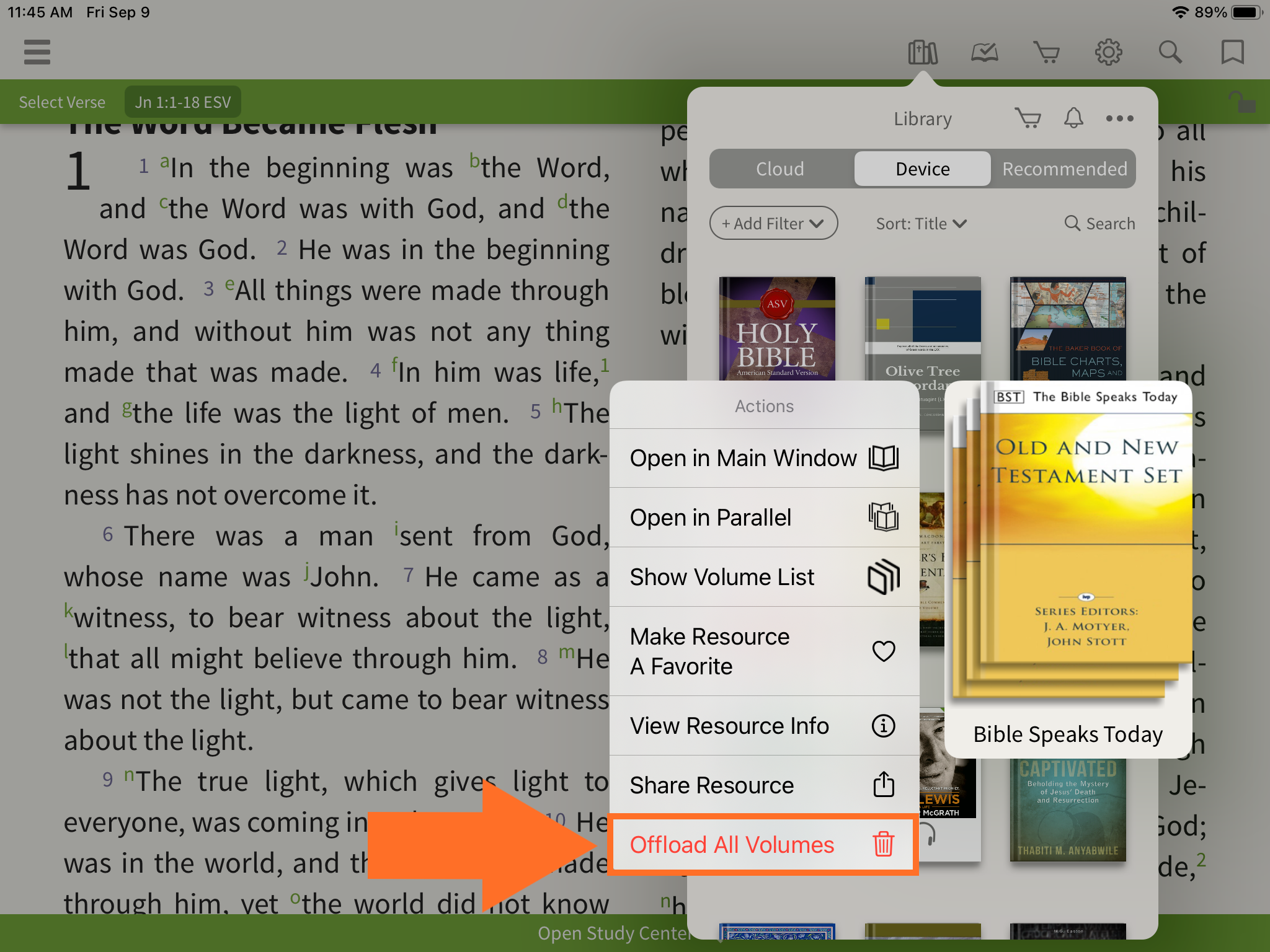This screenshot has height=952, width=1270.
Task: Open the store cart in top toolbar
Action: tap(1047, 52)
